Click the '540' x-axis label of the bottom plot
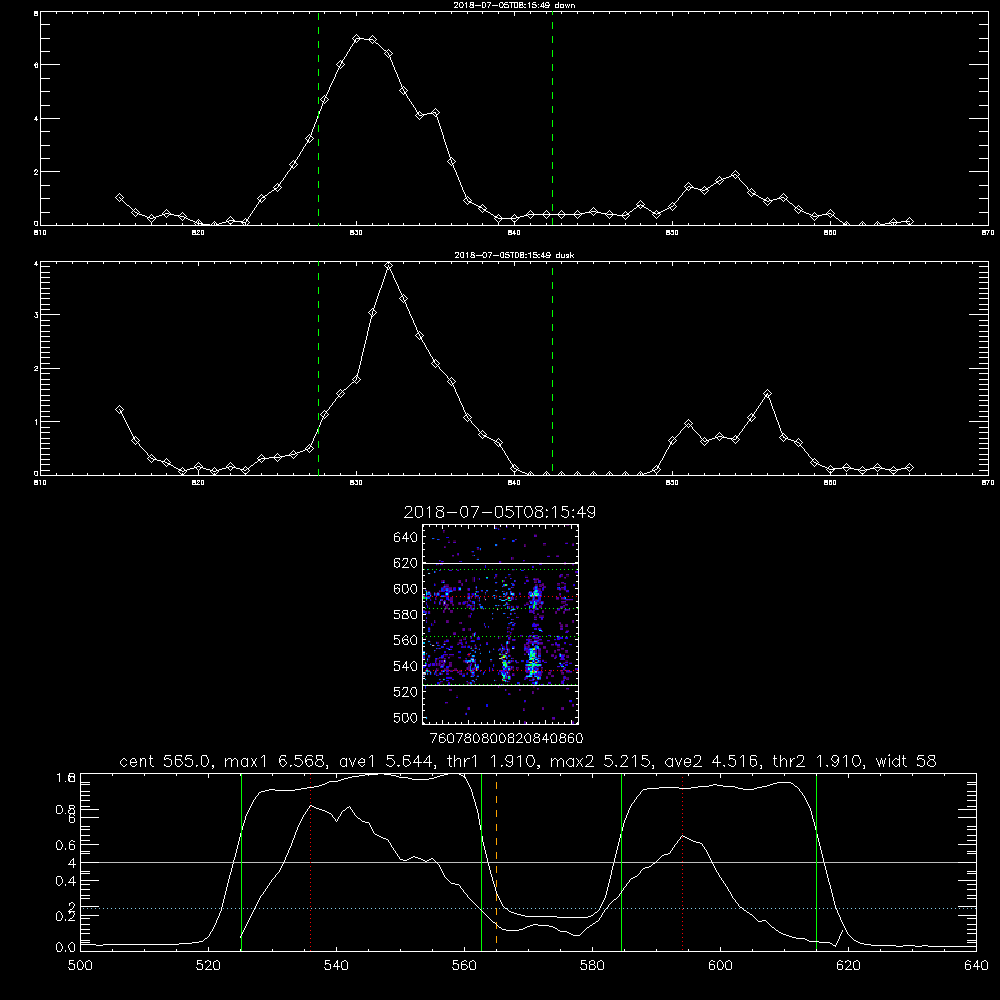 tap(336, 966)
